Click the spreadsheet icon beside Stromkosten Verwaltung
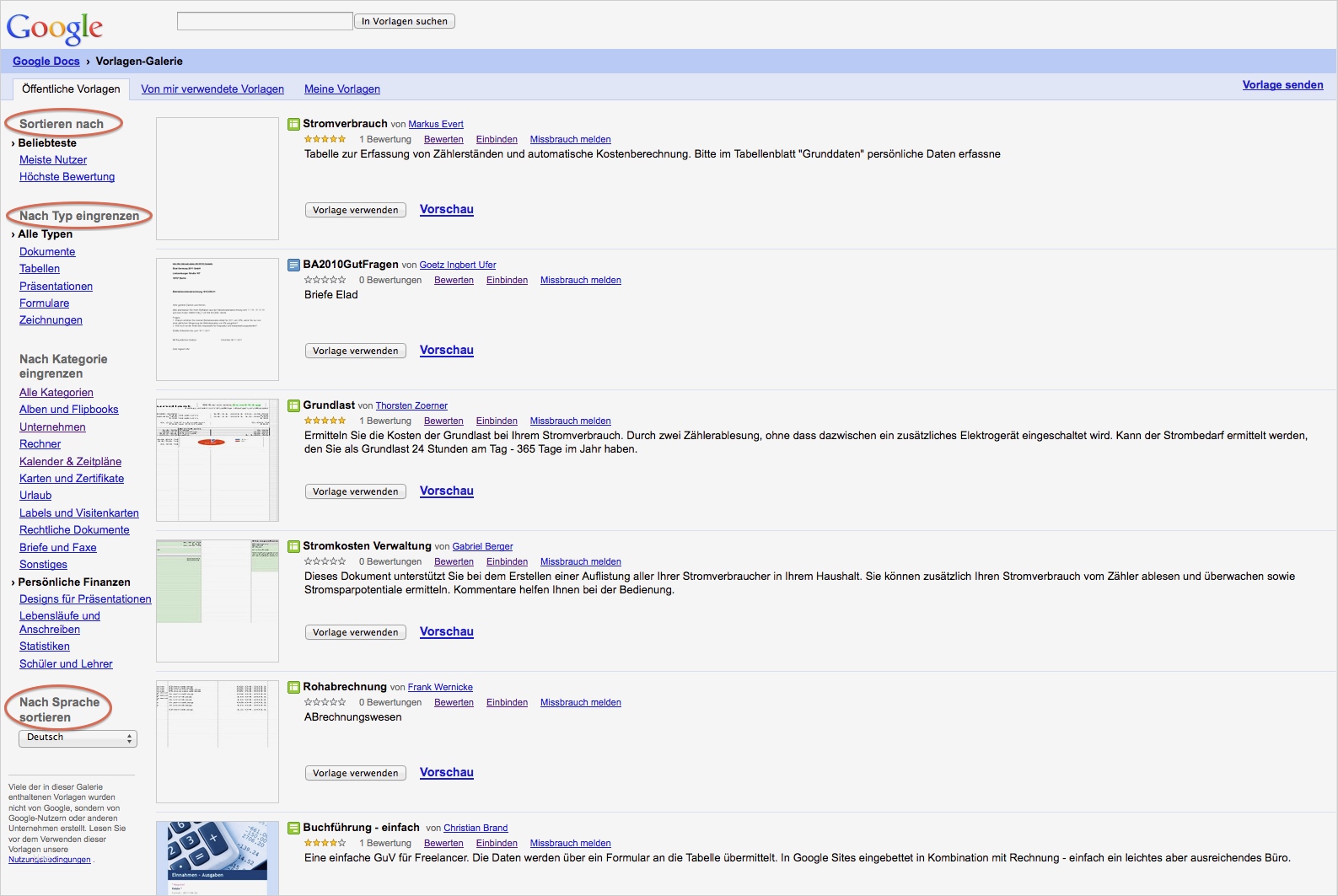The height and width of the screenshot is (896, 1338). pyautogui.click(x=293, y=546)
